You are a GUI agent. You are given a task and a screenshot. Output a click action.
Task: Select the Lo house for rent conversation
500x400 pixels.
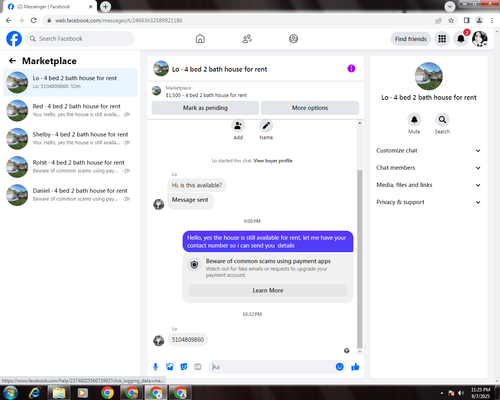coord(70,82)
